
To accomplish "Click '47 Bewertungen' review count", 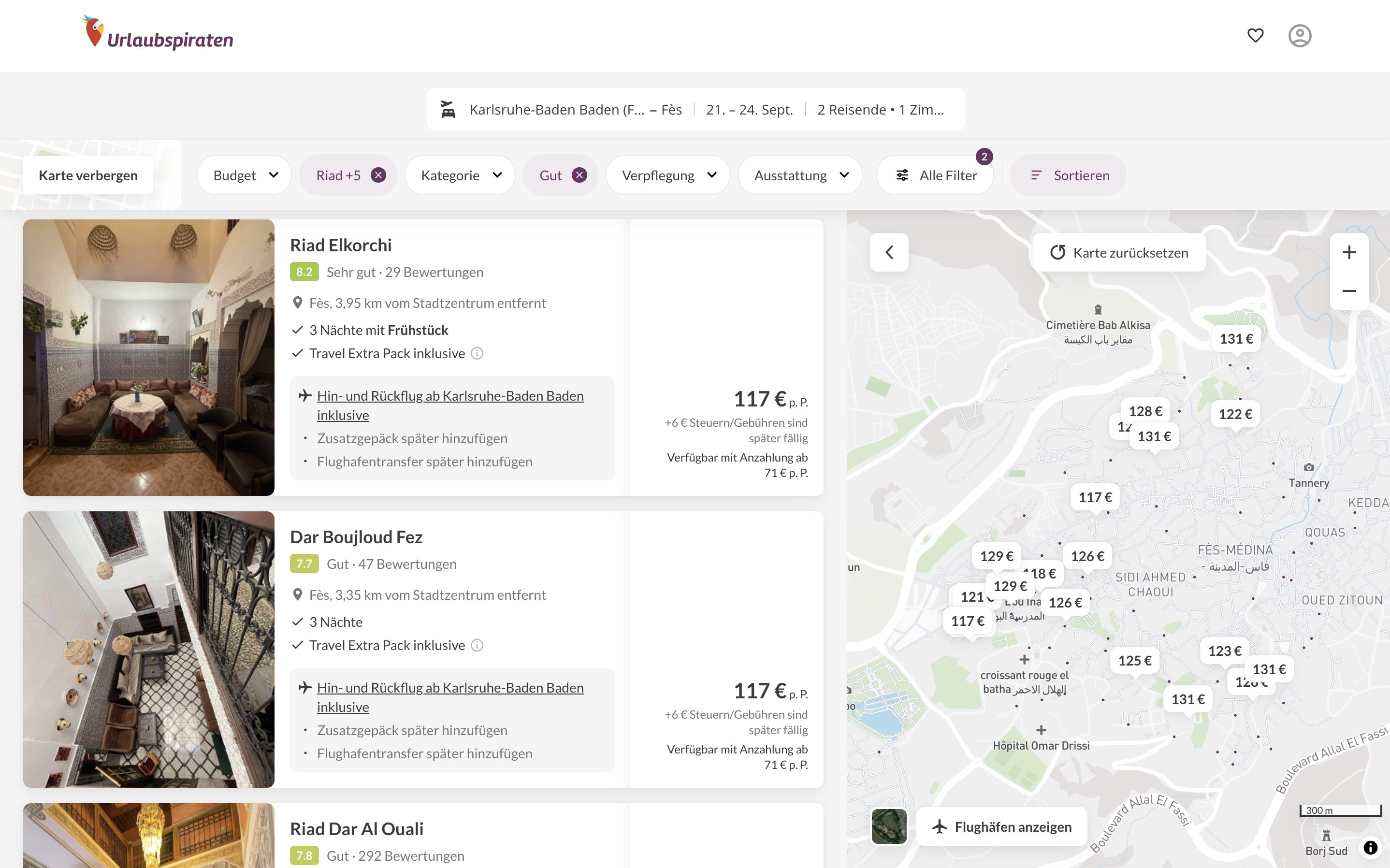I will 407,564.
